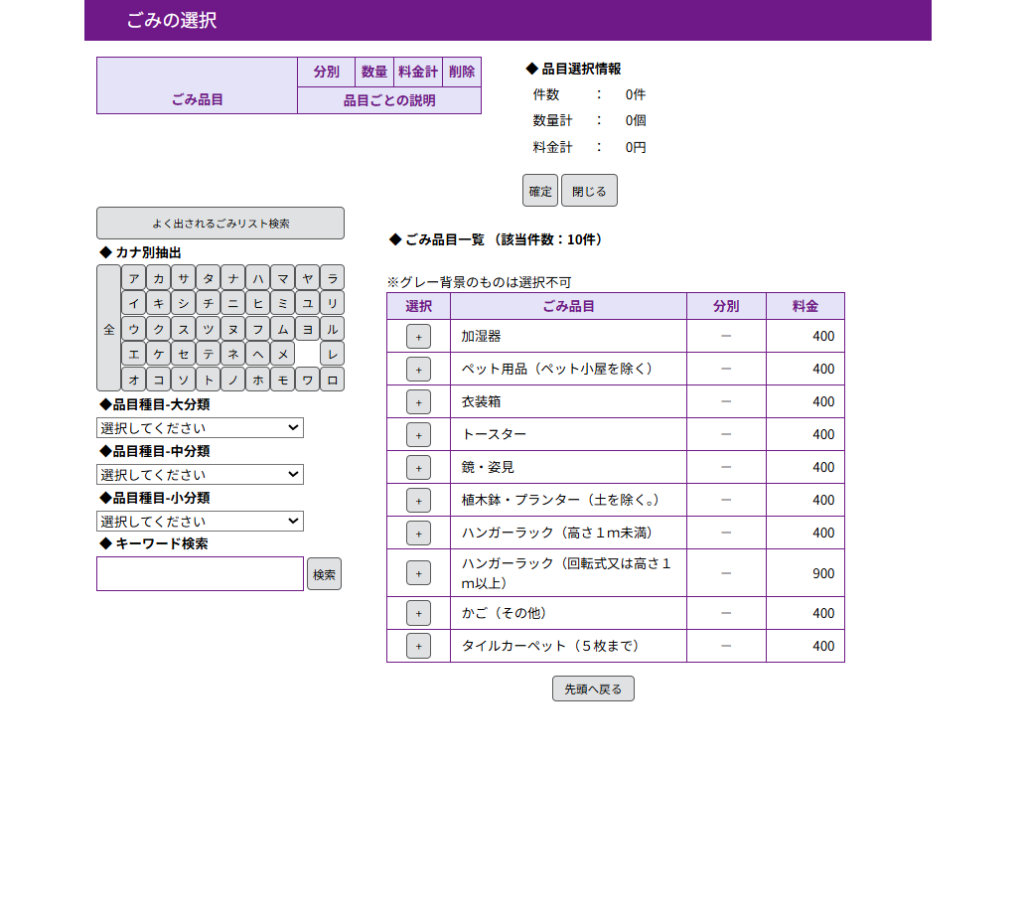Click the 閉じる button
1024x918 pixels.
tap(589, 191)
